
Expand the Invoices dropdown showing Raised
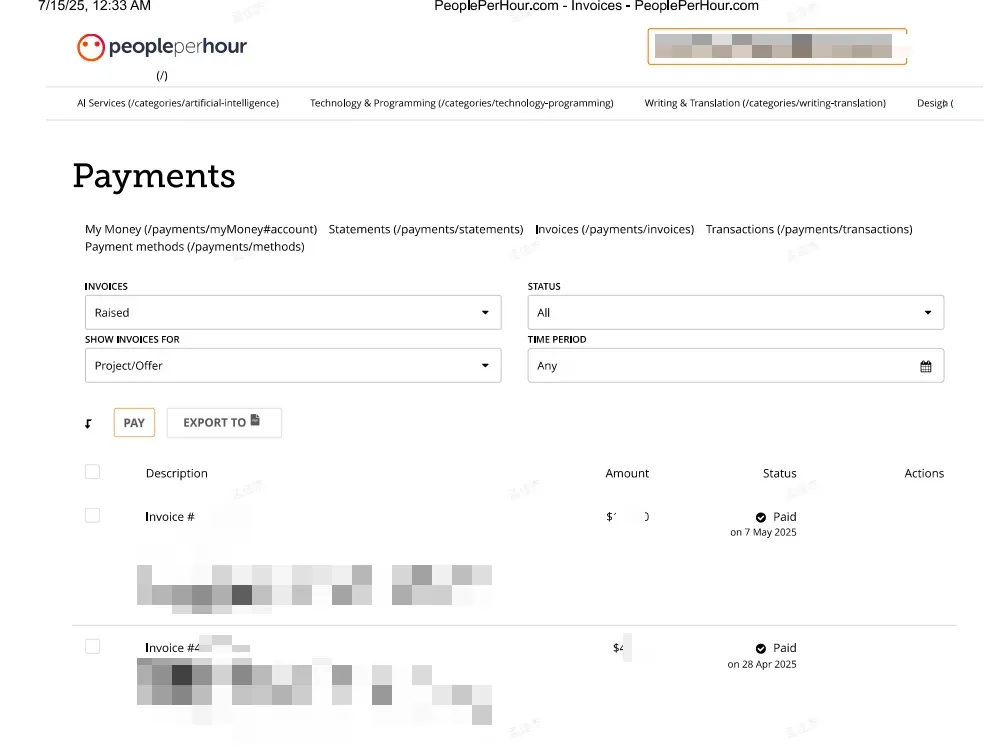[x=292, y=313]
